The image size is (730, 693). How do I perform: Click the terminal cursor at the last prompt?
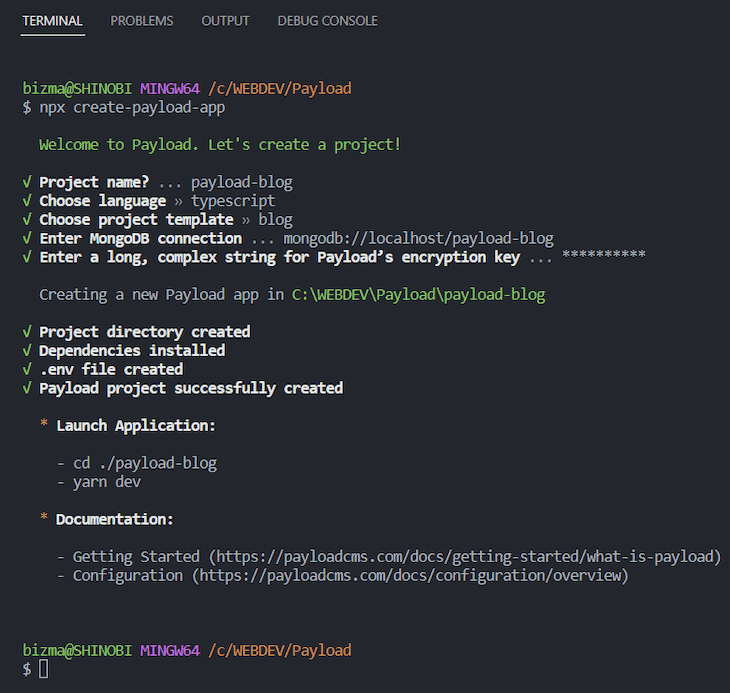(x=43, y=669)
